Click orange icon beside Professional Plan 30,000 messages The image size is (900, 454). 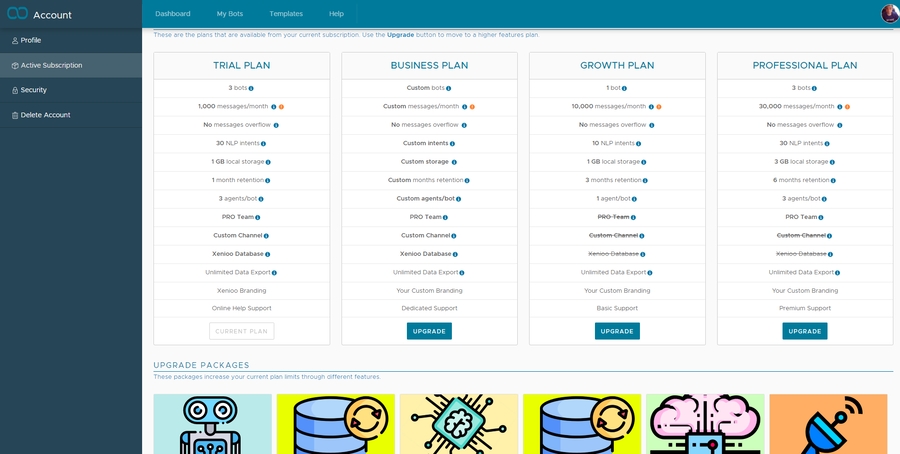[x=847, y=107]
